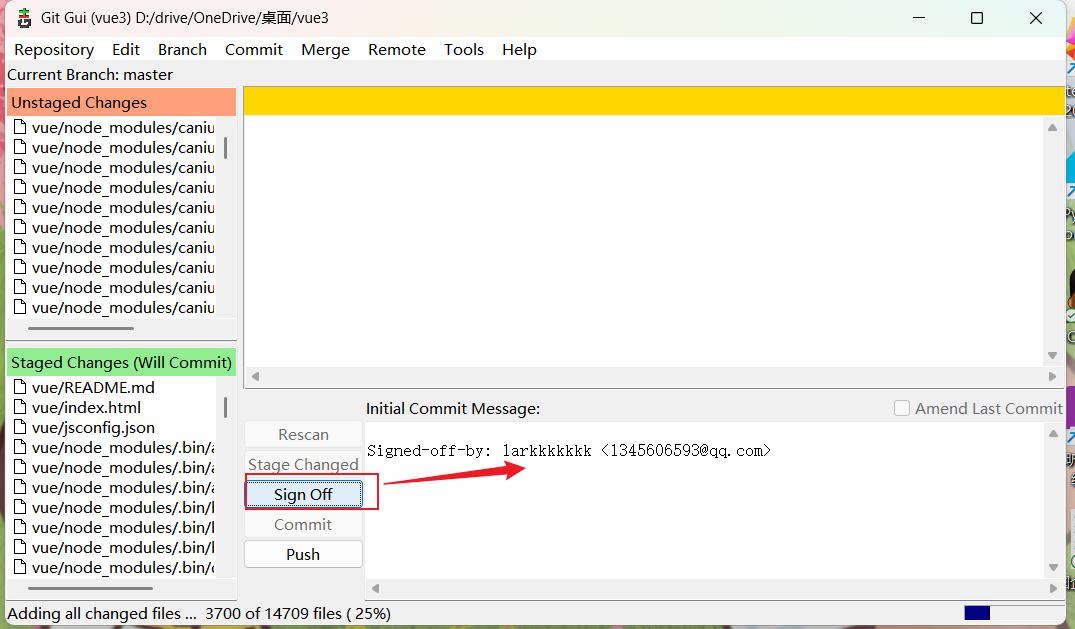Click the Commit button

click(303, 524)
